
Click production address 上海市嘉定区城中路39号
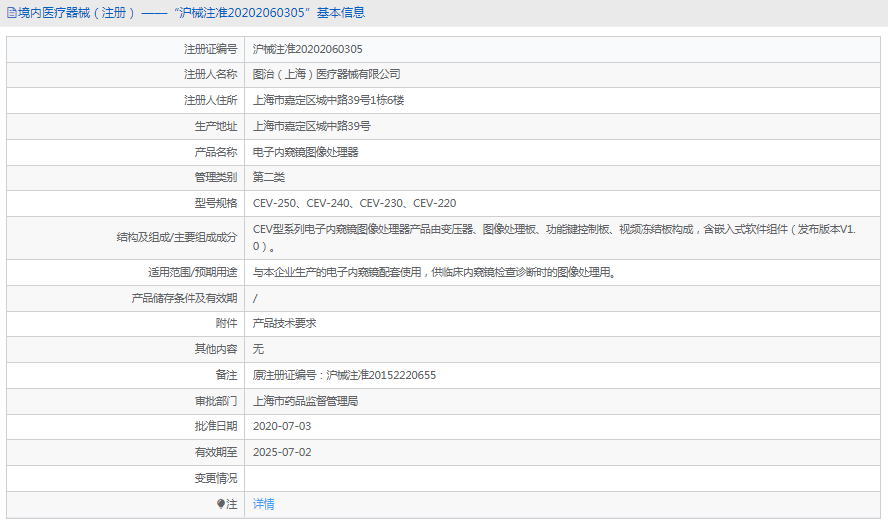click(311, 126)
